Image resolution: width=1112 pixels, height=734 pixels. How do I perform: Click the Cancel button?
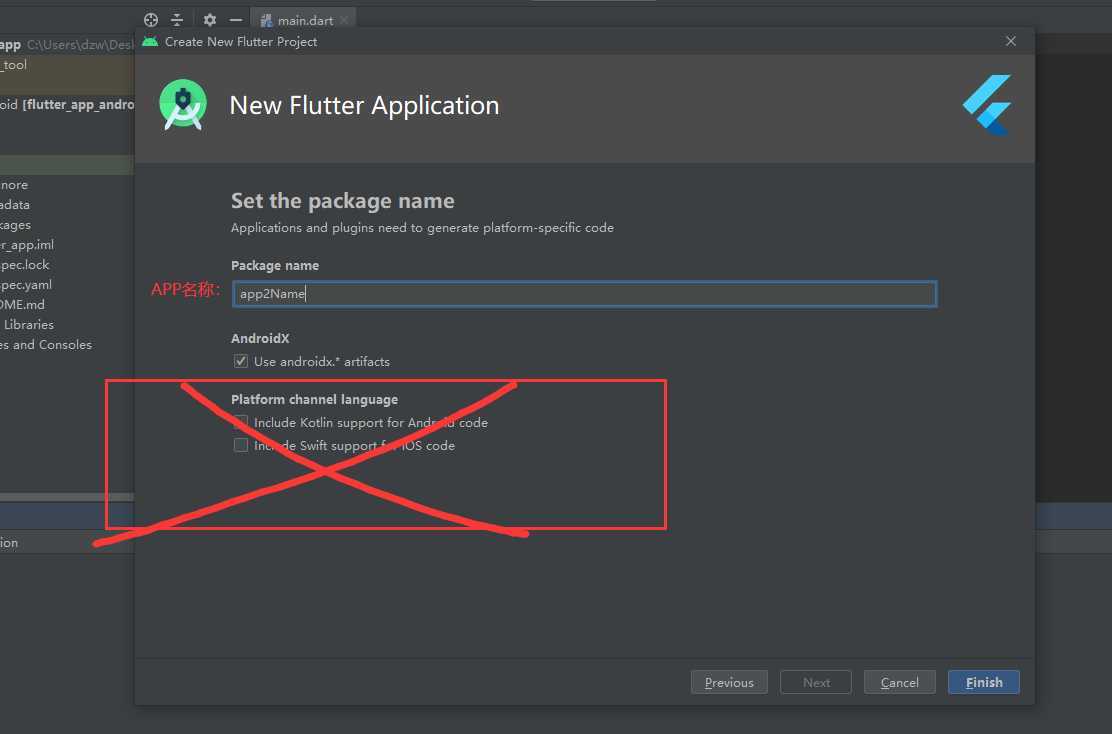click(899, 683)
